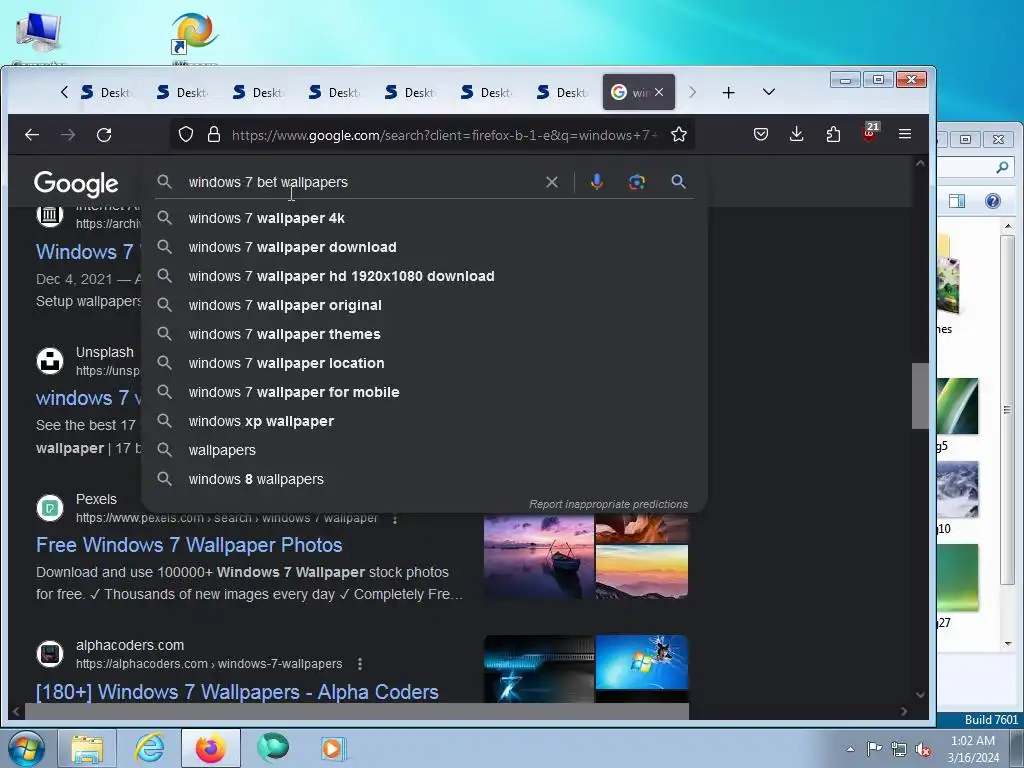Bookmark this page with the star

click(x=679, y=135)
